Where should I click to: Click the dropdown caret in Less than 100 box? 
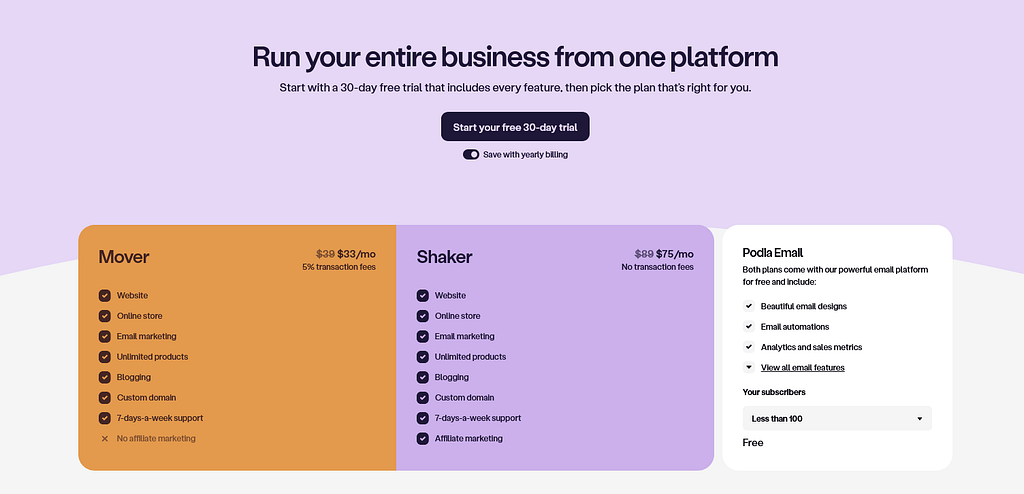[920, 419]
